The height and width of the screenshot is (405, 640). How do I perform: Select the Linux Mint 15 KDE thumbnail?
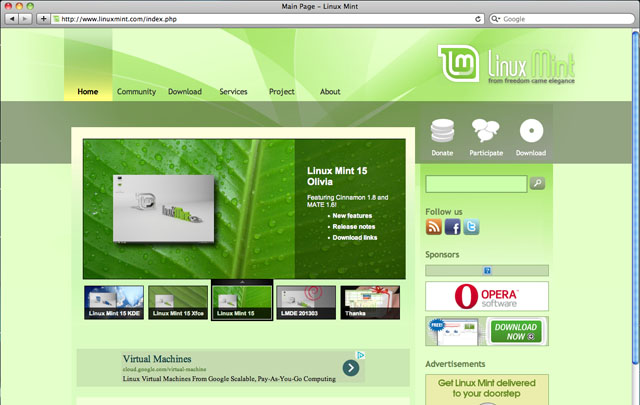[x=114, y=303]
